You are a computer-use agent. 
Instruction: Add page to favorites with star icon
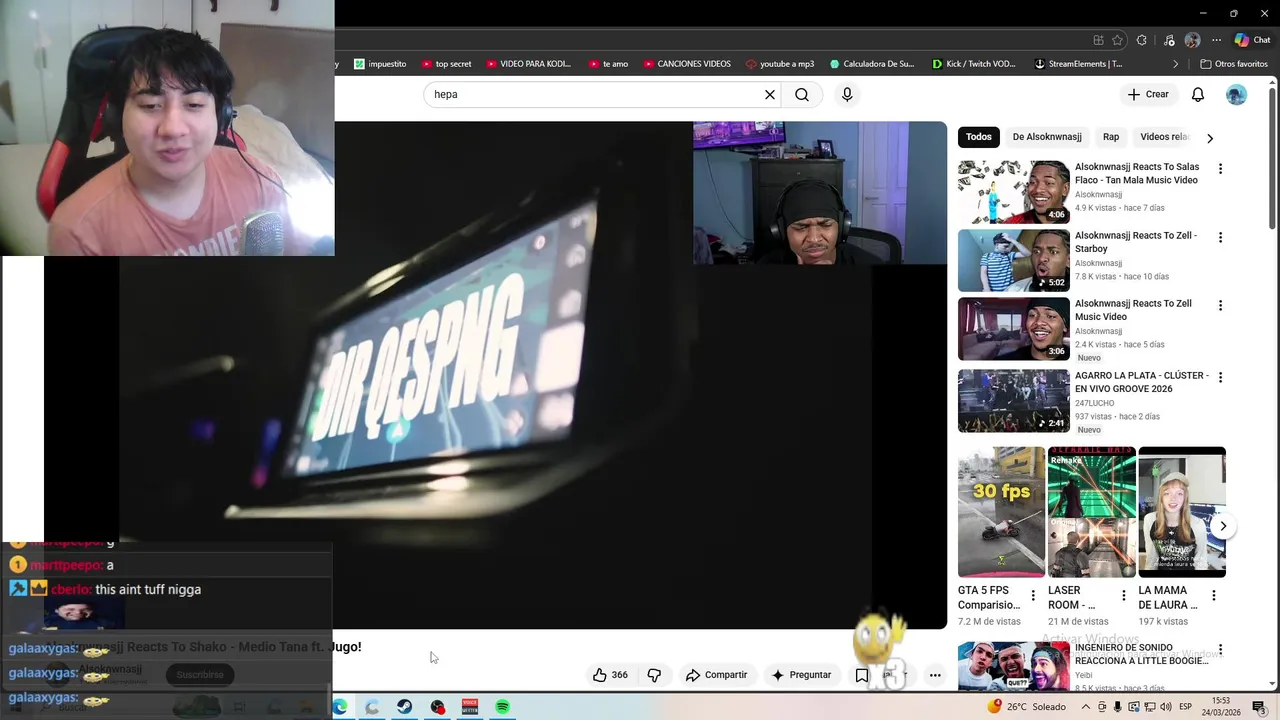pos(1118,40)
